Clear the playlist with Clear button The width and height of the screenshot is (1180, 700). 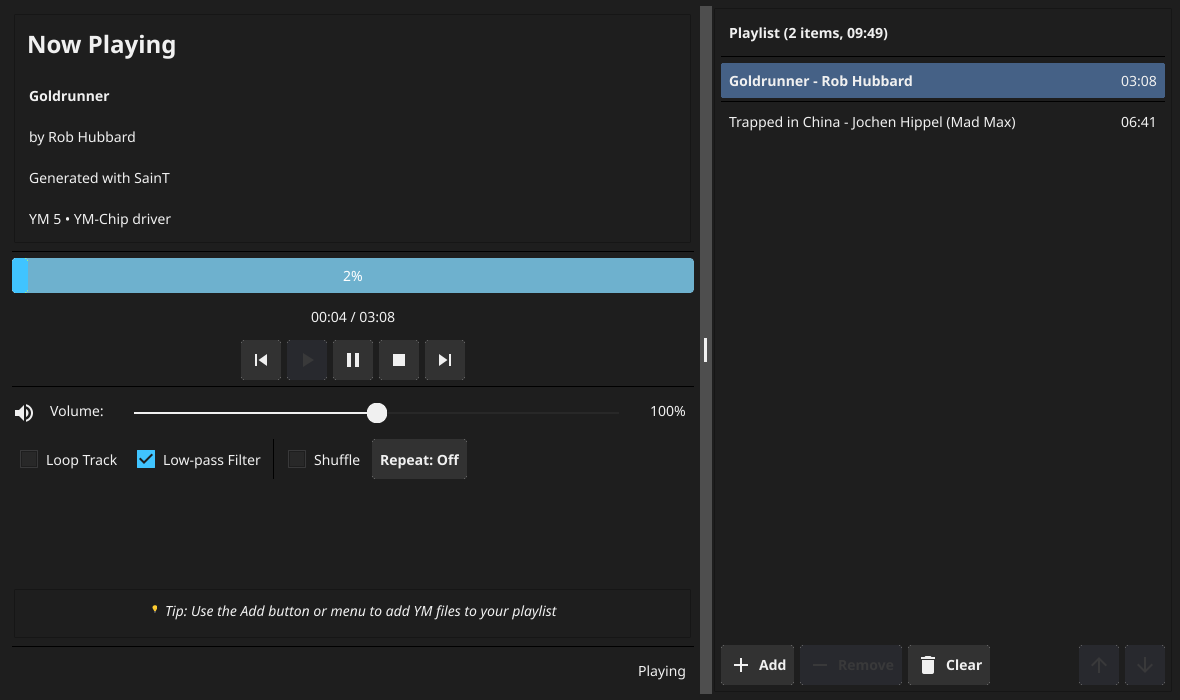[x=949, y=665]
